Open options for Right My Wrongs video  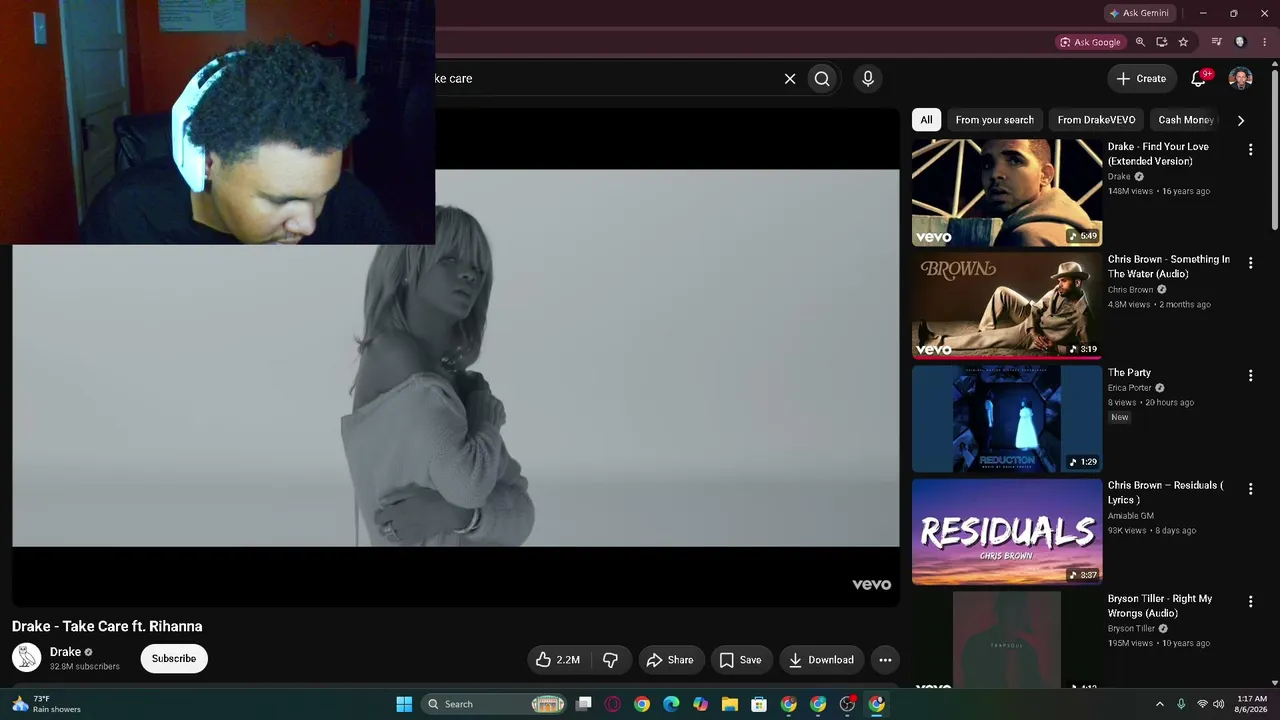[1250, 601]
